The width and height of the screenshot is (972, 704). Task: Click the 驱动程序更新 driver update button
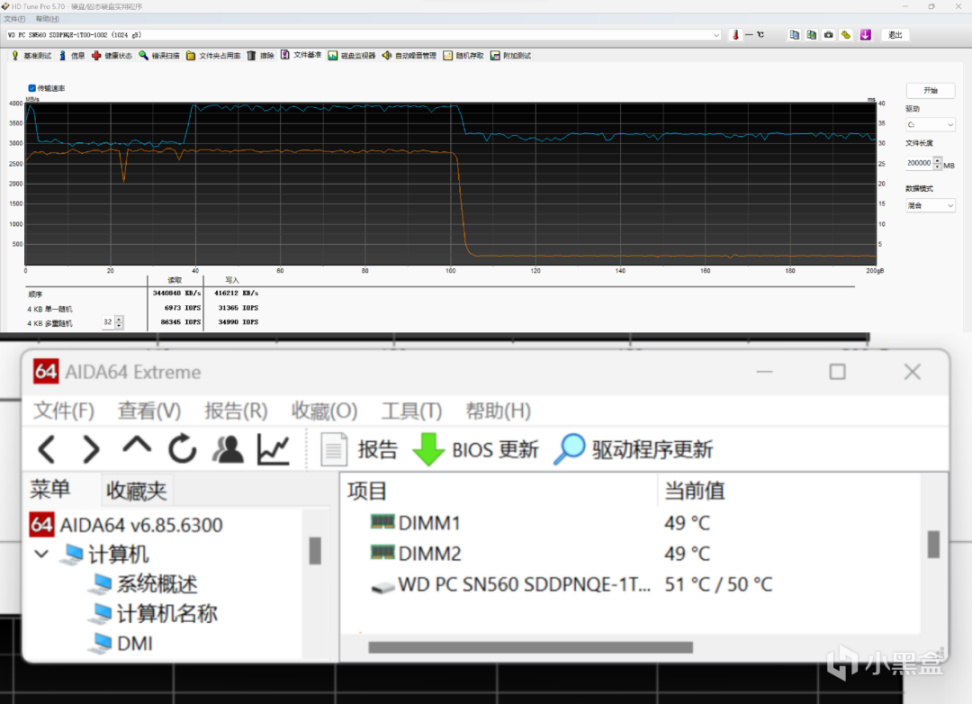(x=634, y=449)
